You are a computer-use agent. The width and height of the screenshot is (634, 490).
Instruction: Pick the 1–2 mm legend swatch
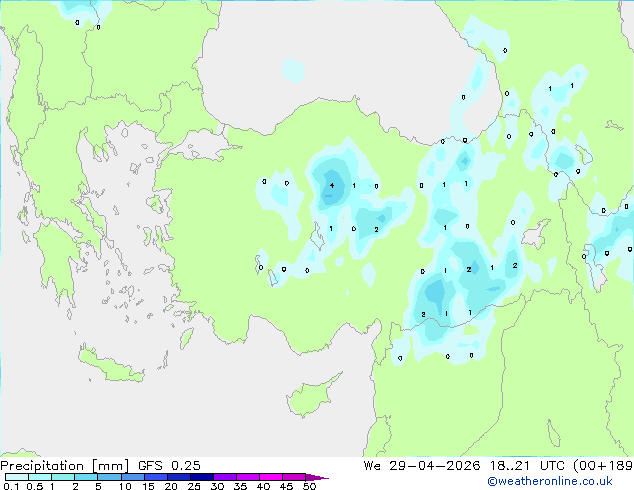tap(63, 477)
